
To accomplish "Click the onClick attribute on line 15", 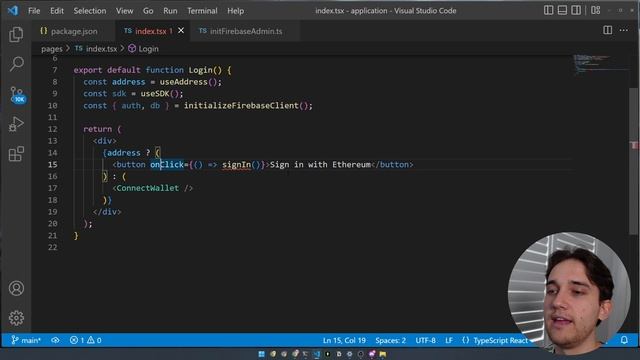I will pos(167,164).
